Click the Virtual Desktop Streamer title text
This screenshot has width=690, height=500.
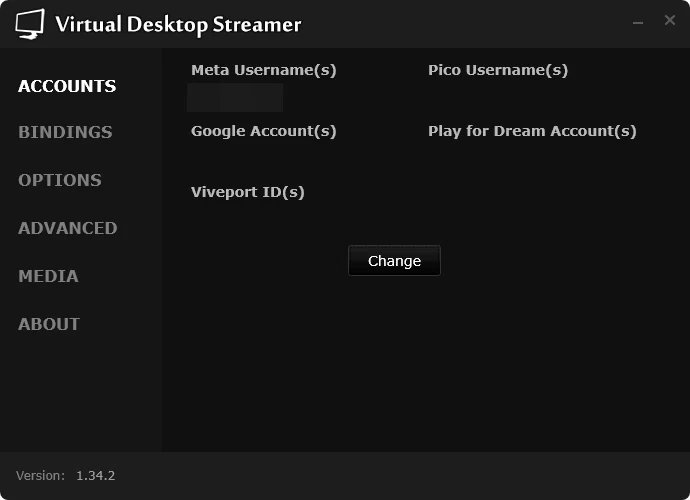click(x=178, y=25)
